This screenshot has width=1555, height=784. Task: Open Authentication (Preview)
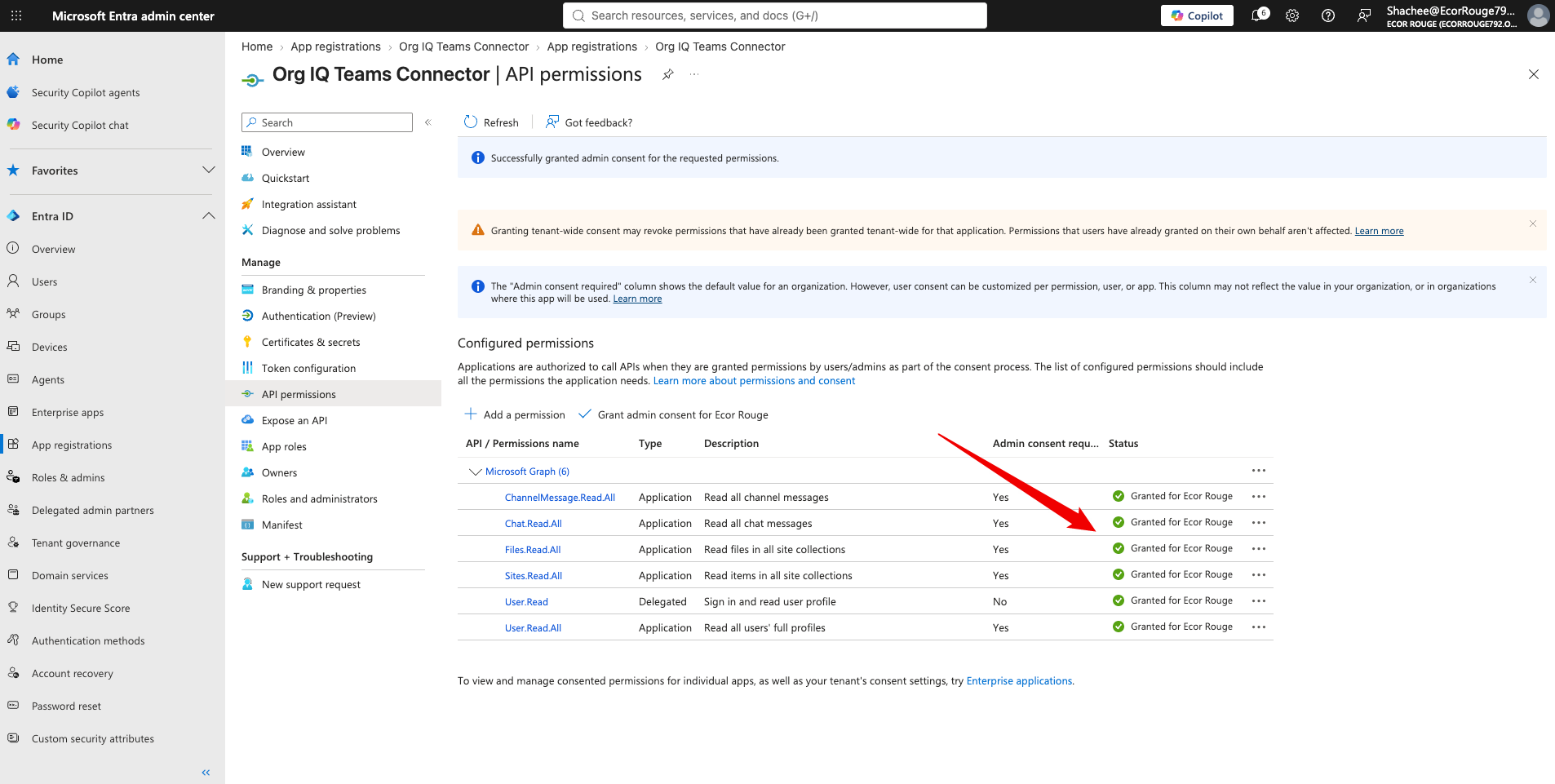click(318, 316)
